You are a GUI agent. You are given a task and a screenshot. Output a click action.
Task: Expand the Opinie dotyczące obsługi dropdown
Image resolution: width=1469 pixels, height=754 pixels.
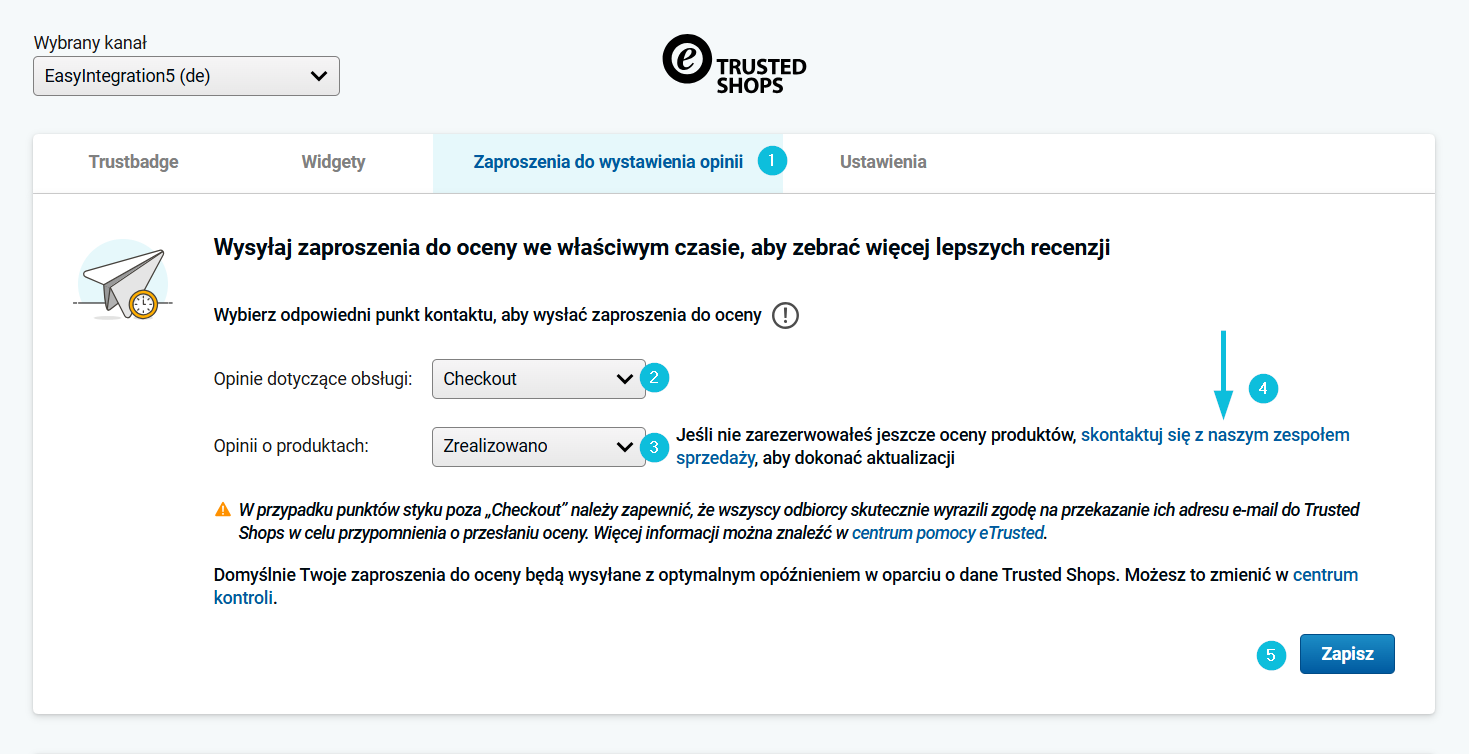(538, 379)
